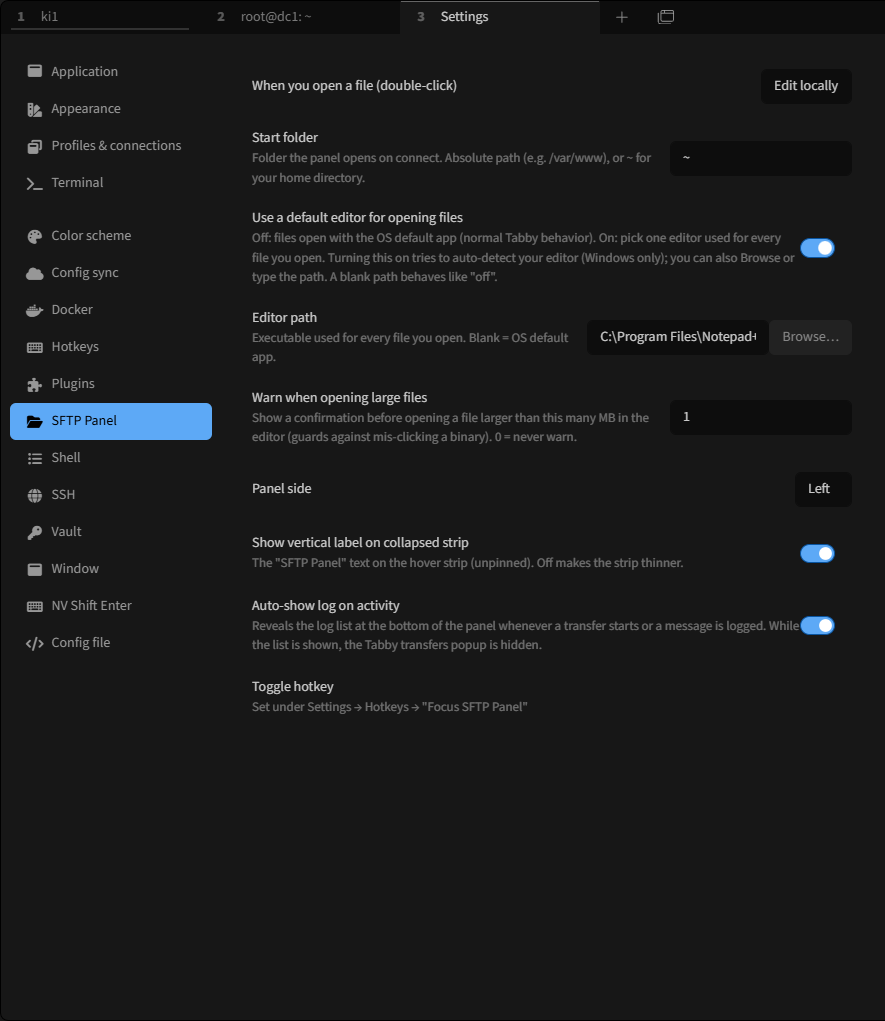
Task: Open the Panel side 'Left' dropdown
Action: coord(823,489)
